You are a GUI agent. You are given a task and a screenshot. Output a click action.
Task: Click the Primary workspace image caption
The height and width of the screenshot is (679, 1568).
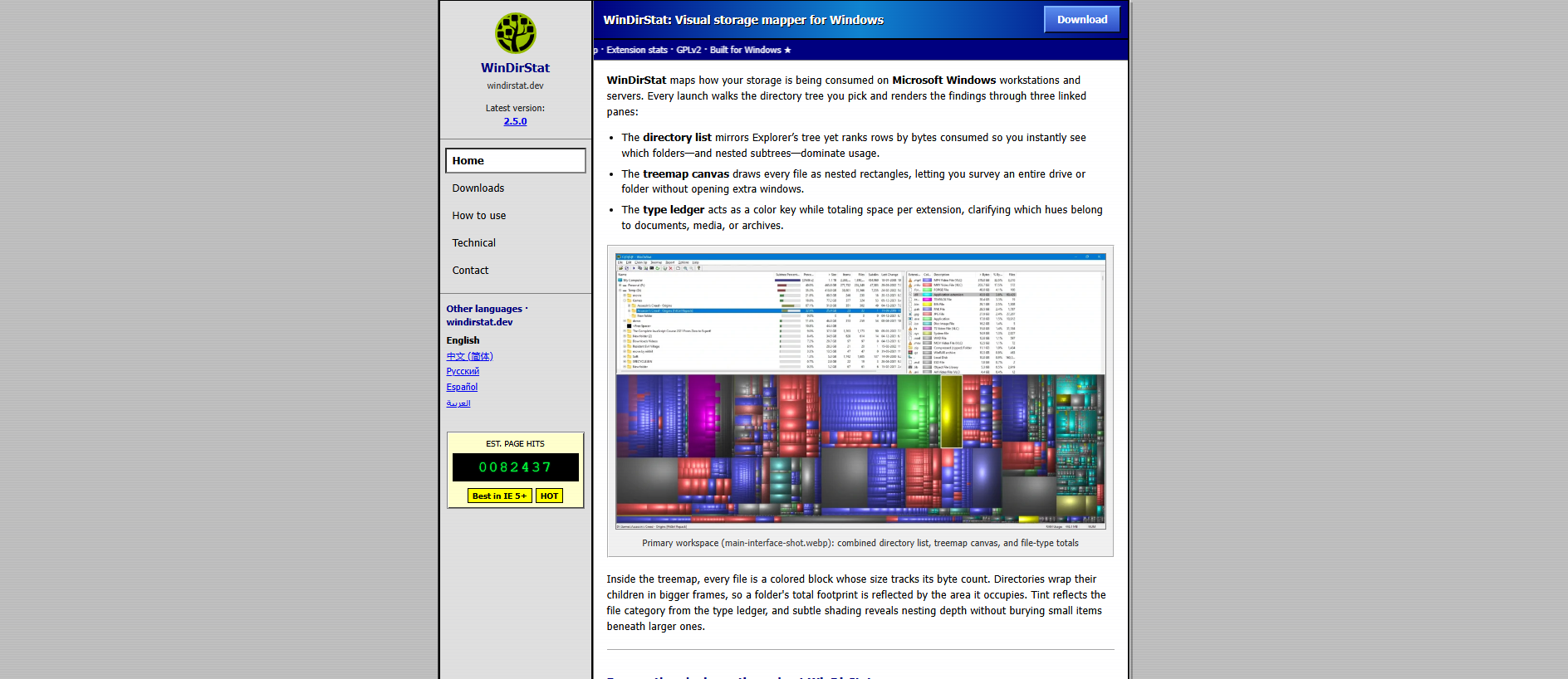tap(860, 544)
